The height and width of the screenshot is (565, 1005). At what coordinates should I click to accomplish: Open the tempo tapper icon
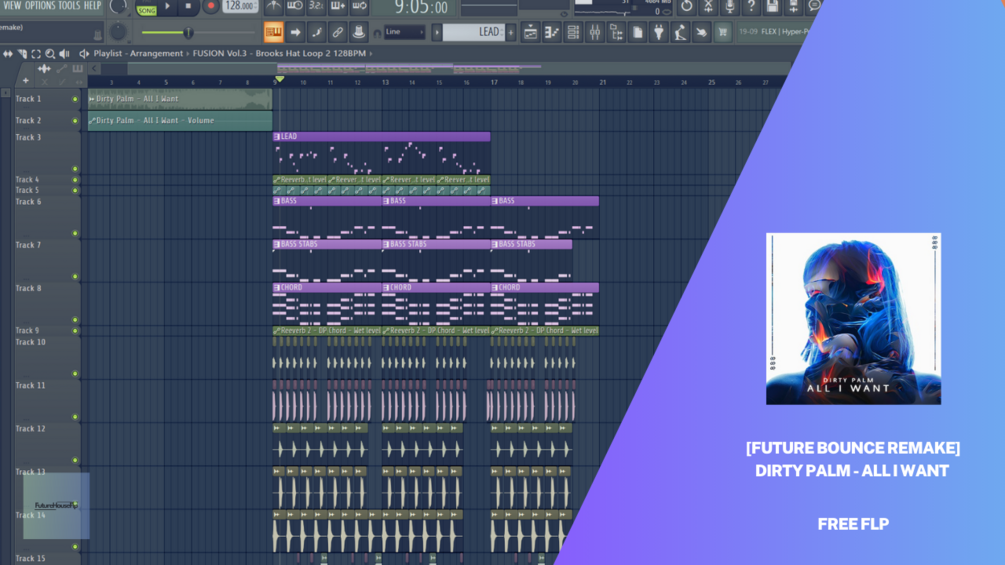pos(680,32)
